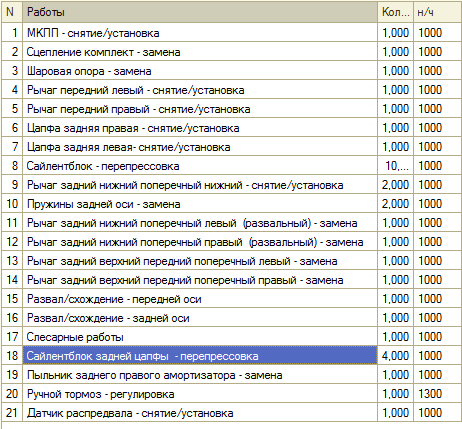
Task: Click 1300 rate cell for Ручной тормоз
Action: point(438,394)
